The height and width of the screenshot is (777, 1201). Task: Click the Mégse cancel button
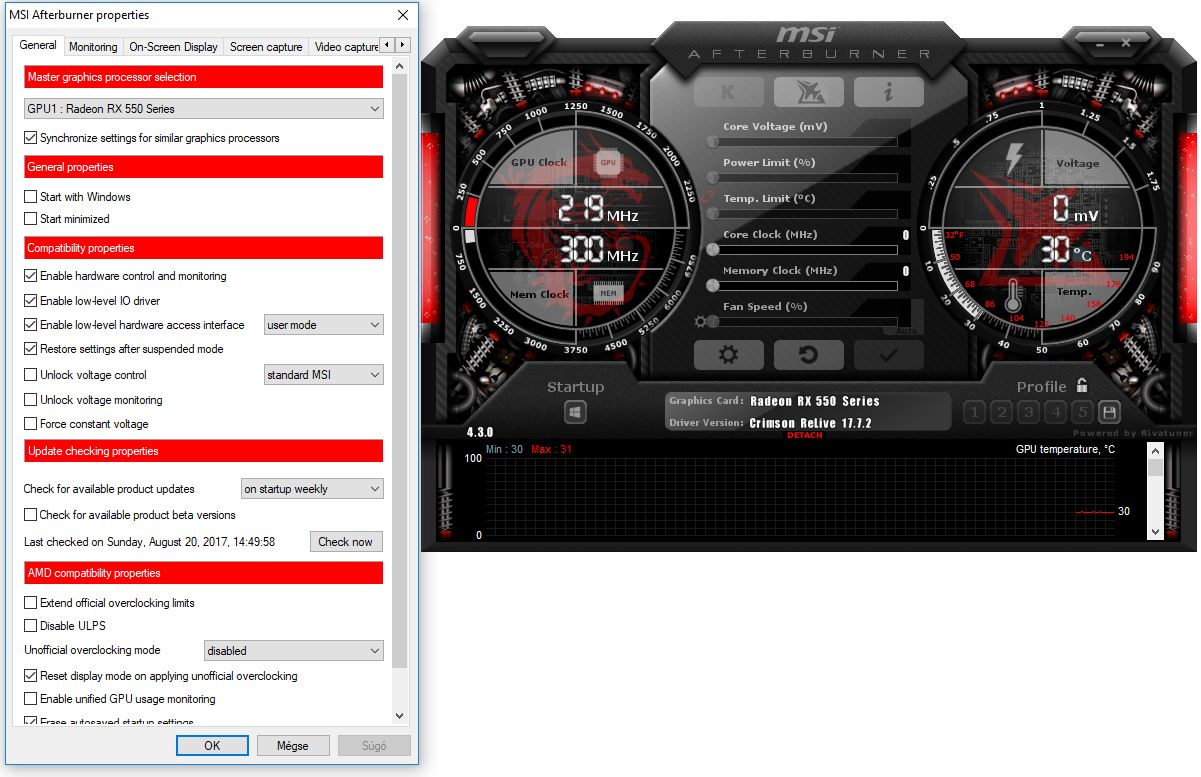click(293, 745)
